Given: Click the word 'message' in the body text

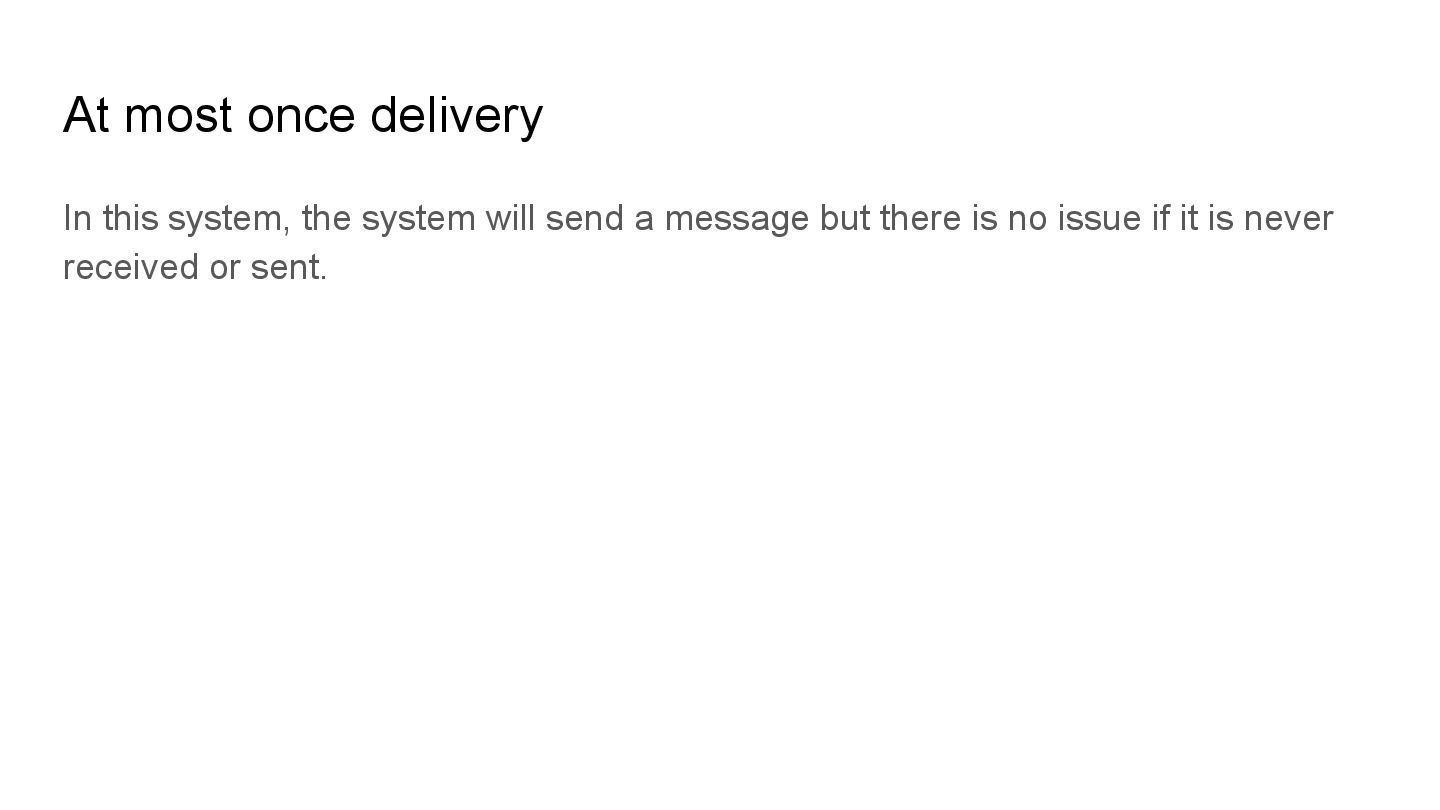Looking at the screenshot, I should tap(736, 218).
